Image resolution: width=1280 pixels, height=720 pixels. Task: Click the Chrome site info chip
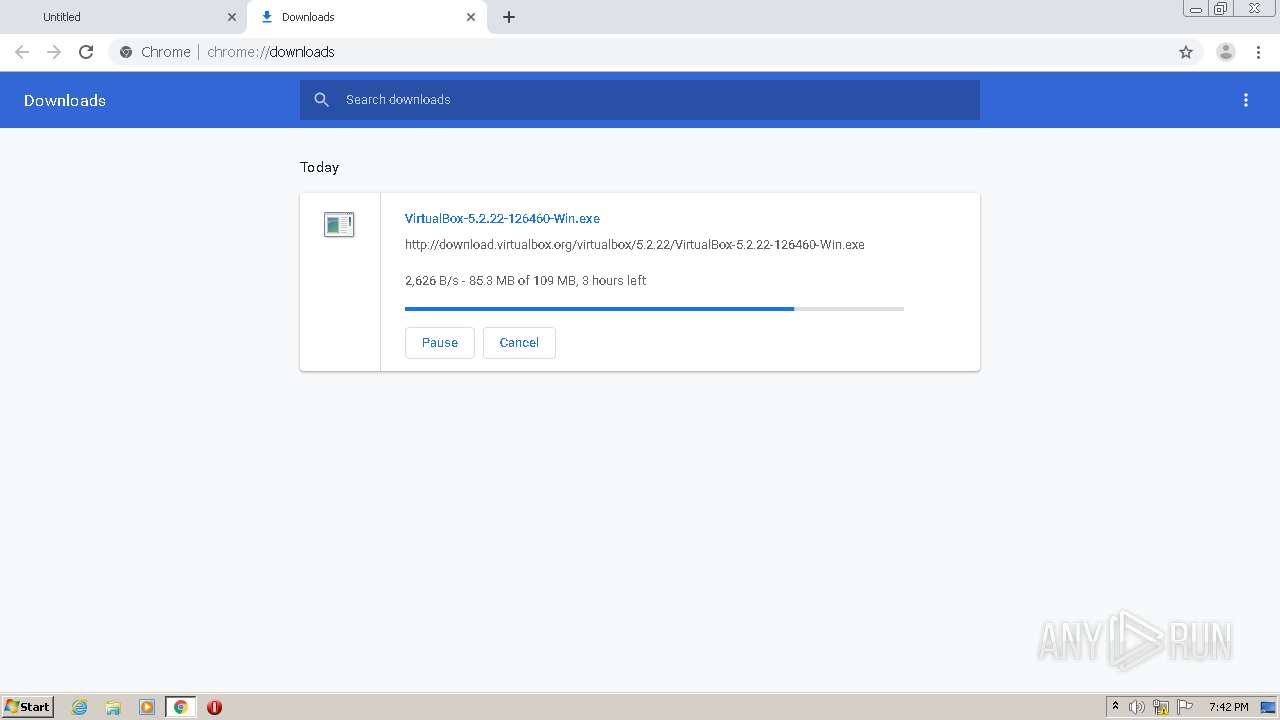(155, 52)
